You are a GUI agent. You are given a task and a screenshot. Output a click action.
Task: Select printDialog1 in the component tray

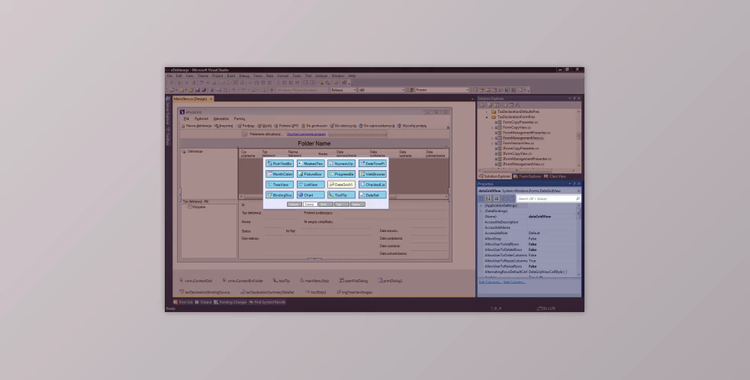coord(390,281)
